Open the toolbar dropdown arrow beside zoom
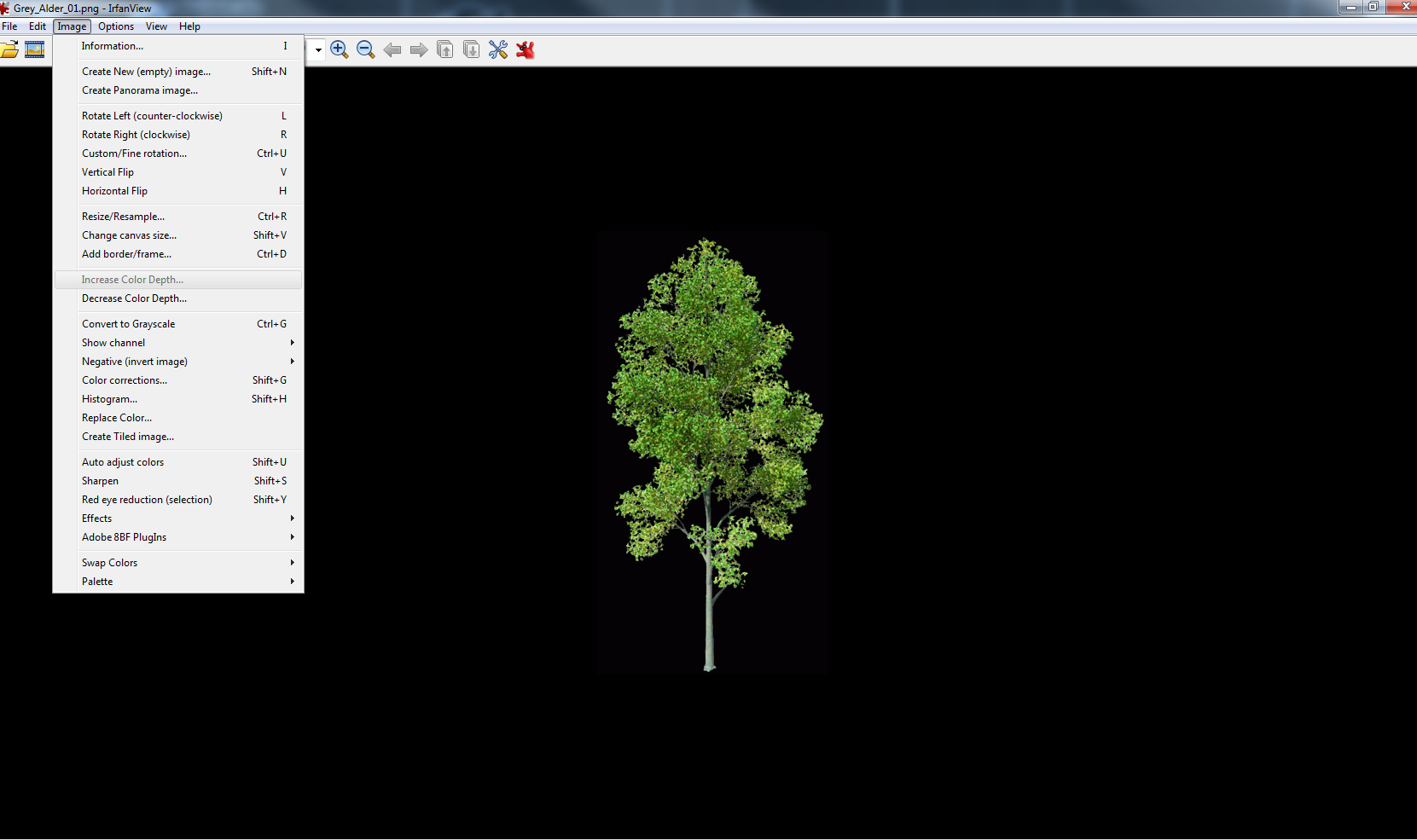This screenshot has height=840, width=1417. tap(318, 49)
